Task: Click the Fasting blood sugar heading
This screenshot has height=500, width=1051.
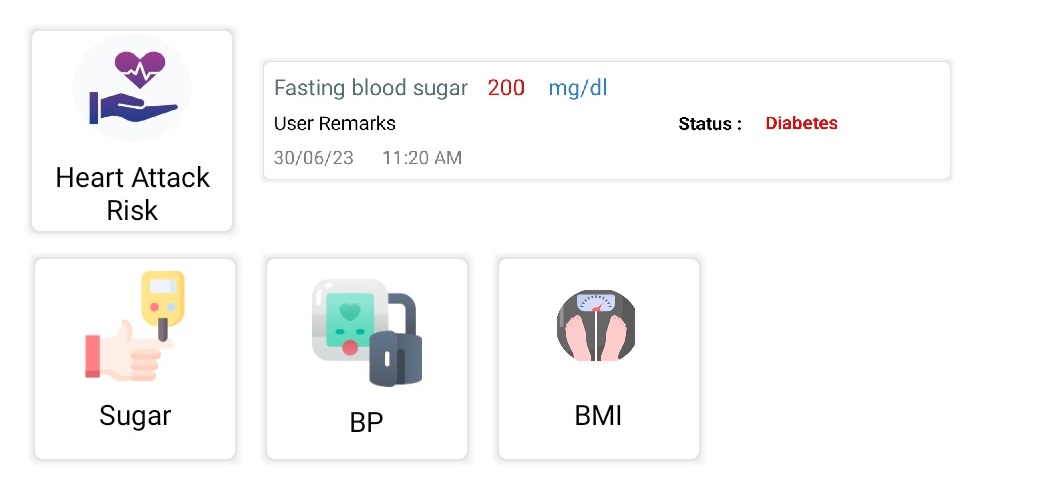Action: (371, 88)
